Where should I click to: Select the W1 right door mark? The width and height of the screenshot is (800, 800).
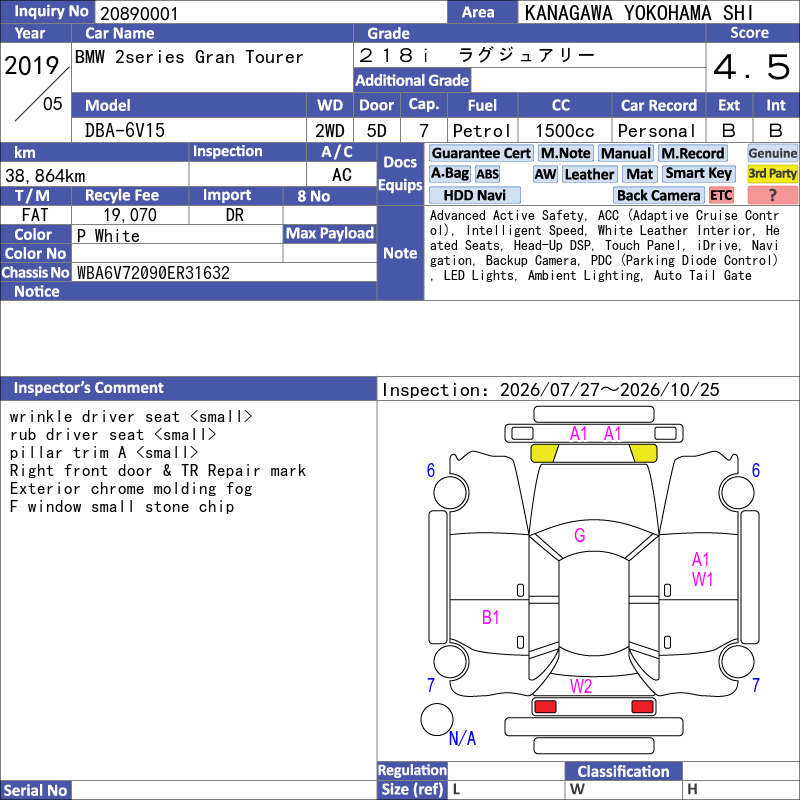pos(702,580)
